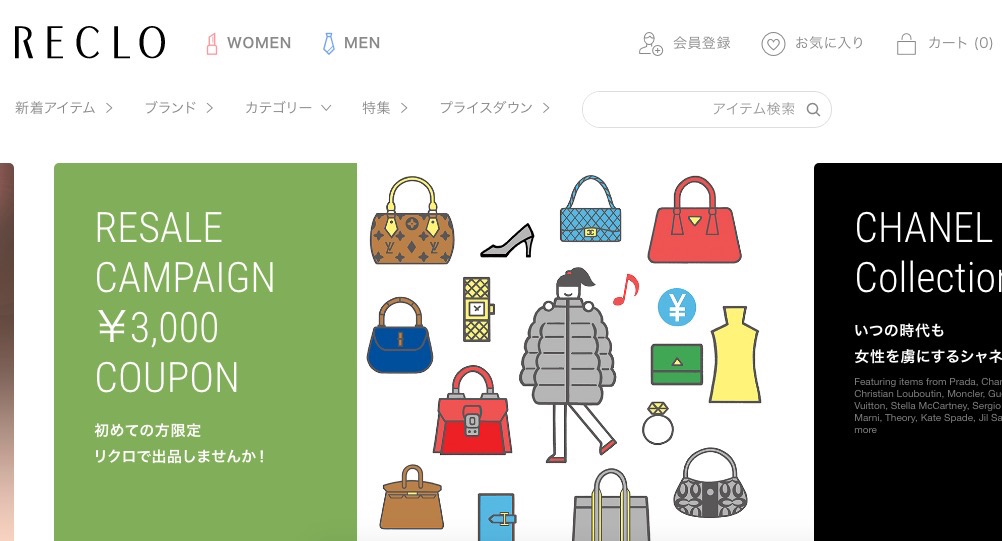Select the WOMEN tab

(x=249, y=43)
